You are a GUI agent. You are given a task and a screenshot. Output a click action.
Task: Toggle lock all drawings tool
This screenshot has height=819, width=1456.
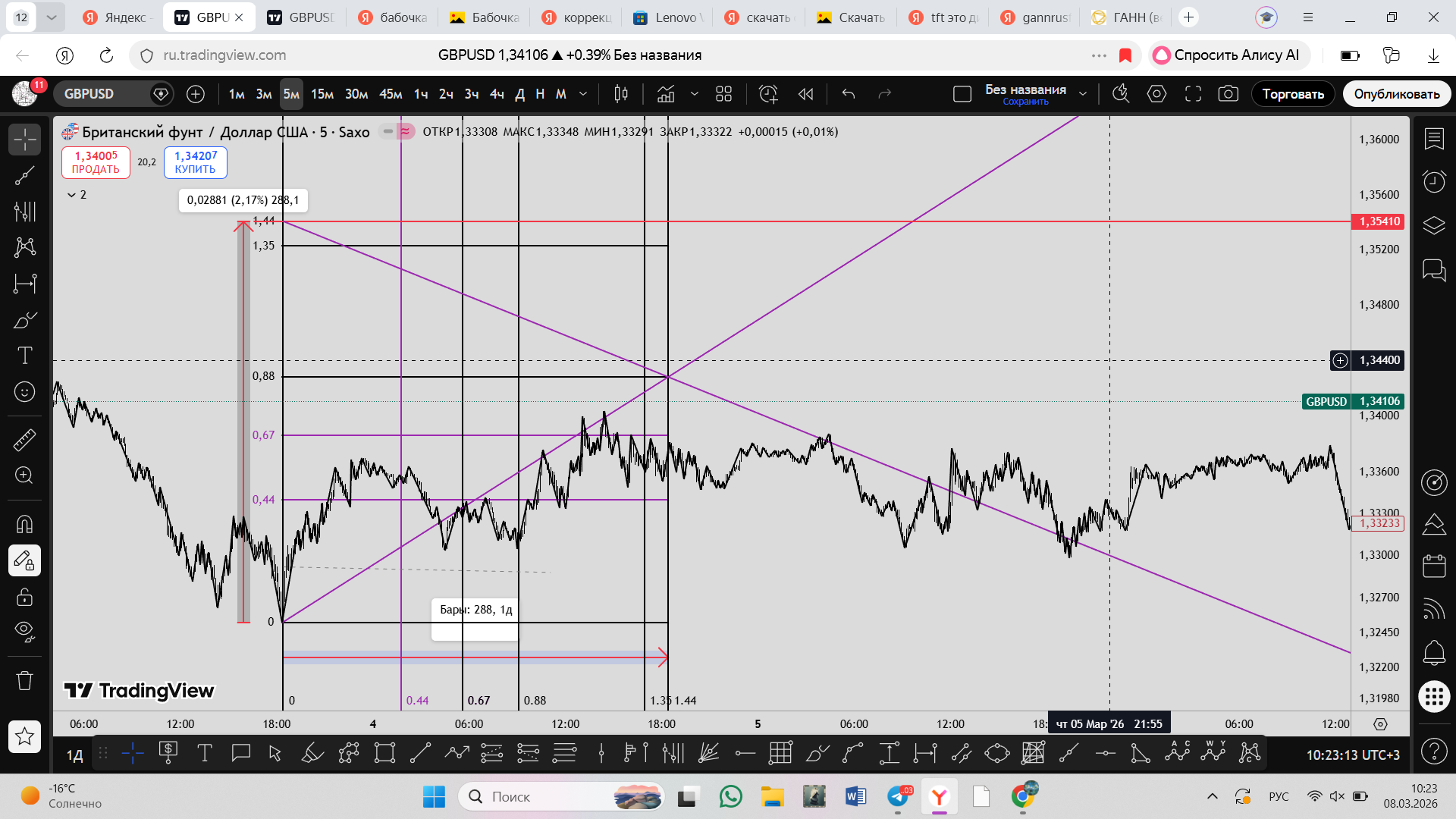[x=24, y=597]
